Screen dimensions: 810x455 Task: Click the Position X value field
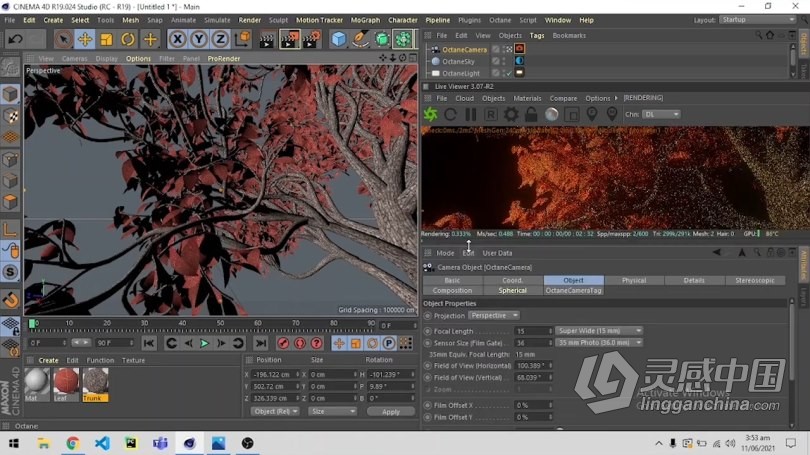click(x=273, y=374)
